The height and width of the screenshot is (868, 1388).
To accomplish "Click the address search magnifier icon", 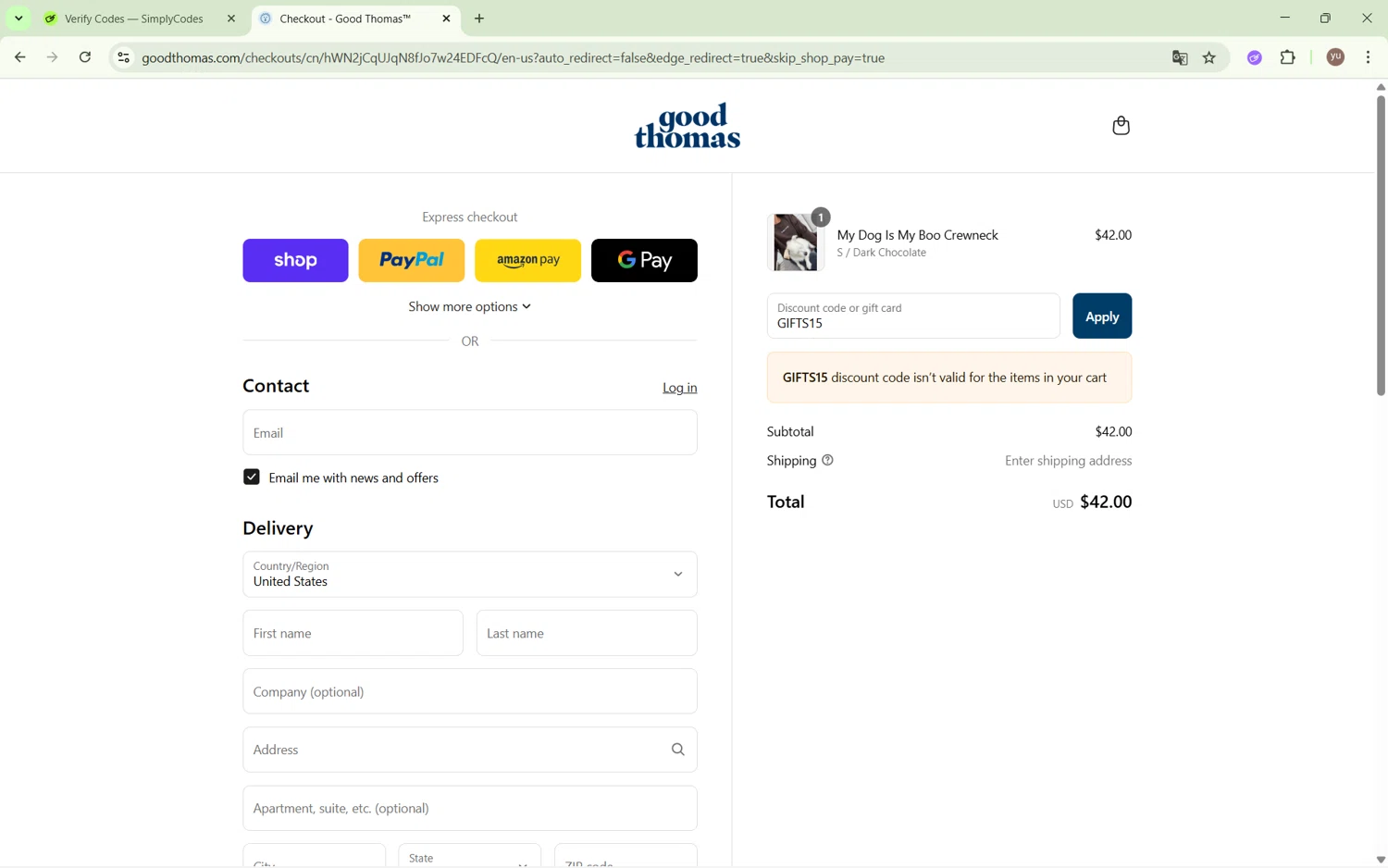I will (x=677, y=750).
